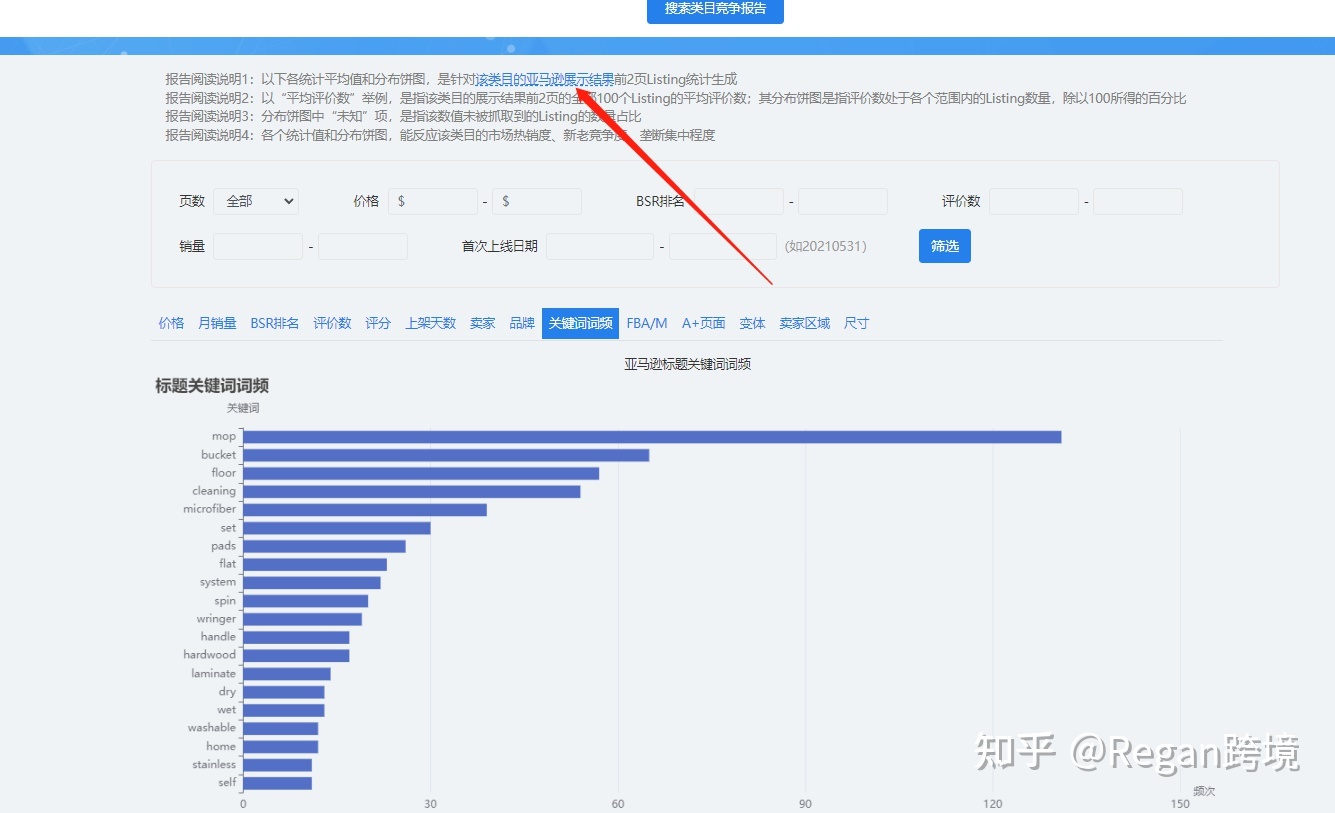
Task: Select the 上架天数 tab
Action: tap(431, 323)
